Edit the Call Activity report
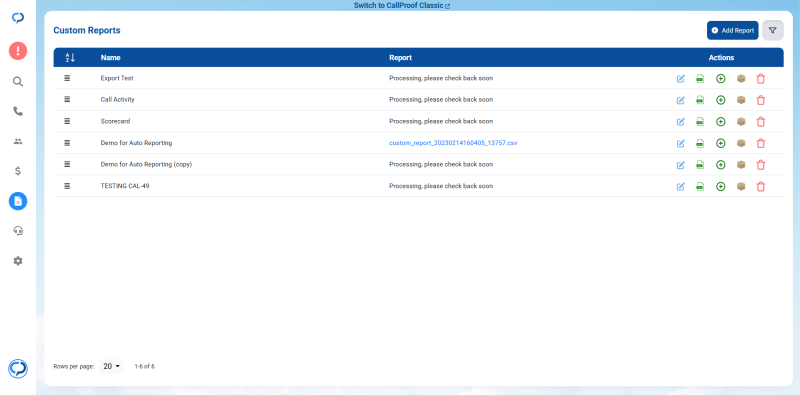 [x=681, y=100]
